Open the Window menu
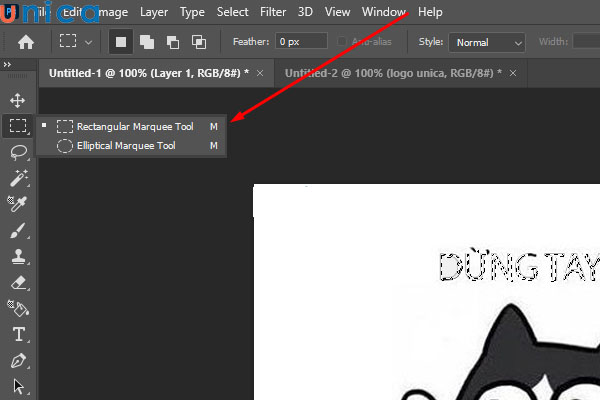Image resolution: width=600 pixels, height=400 pixels. coord(384,12)
